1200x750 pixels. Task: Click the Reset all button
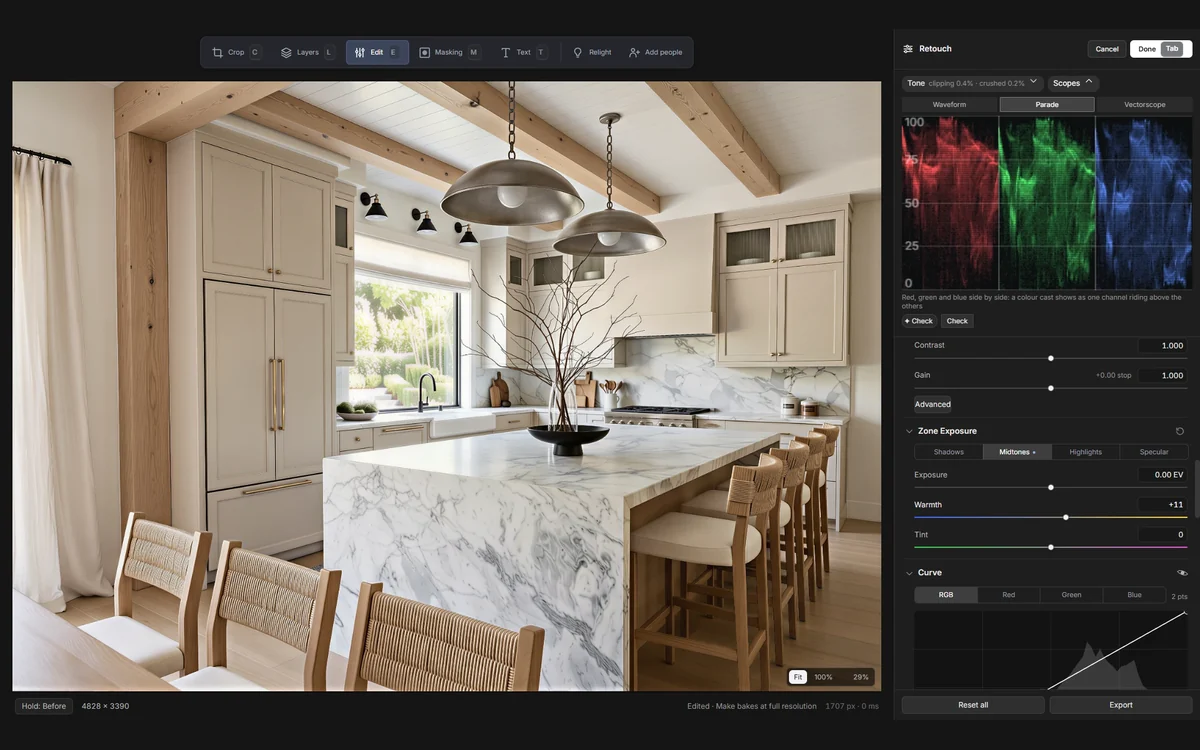point(973,705)
